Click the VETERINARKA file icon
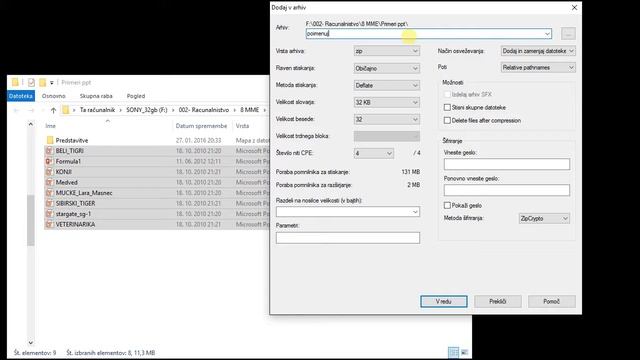Image resolution: width=640 pixels, height=360 pixels. (x=49, y=224)
